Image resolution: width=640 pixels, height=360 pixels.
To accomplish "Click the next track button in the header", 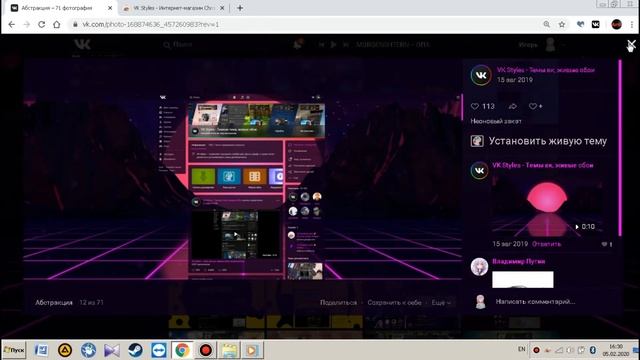I will [346, 44].
